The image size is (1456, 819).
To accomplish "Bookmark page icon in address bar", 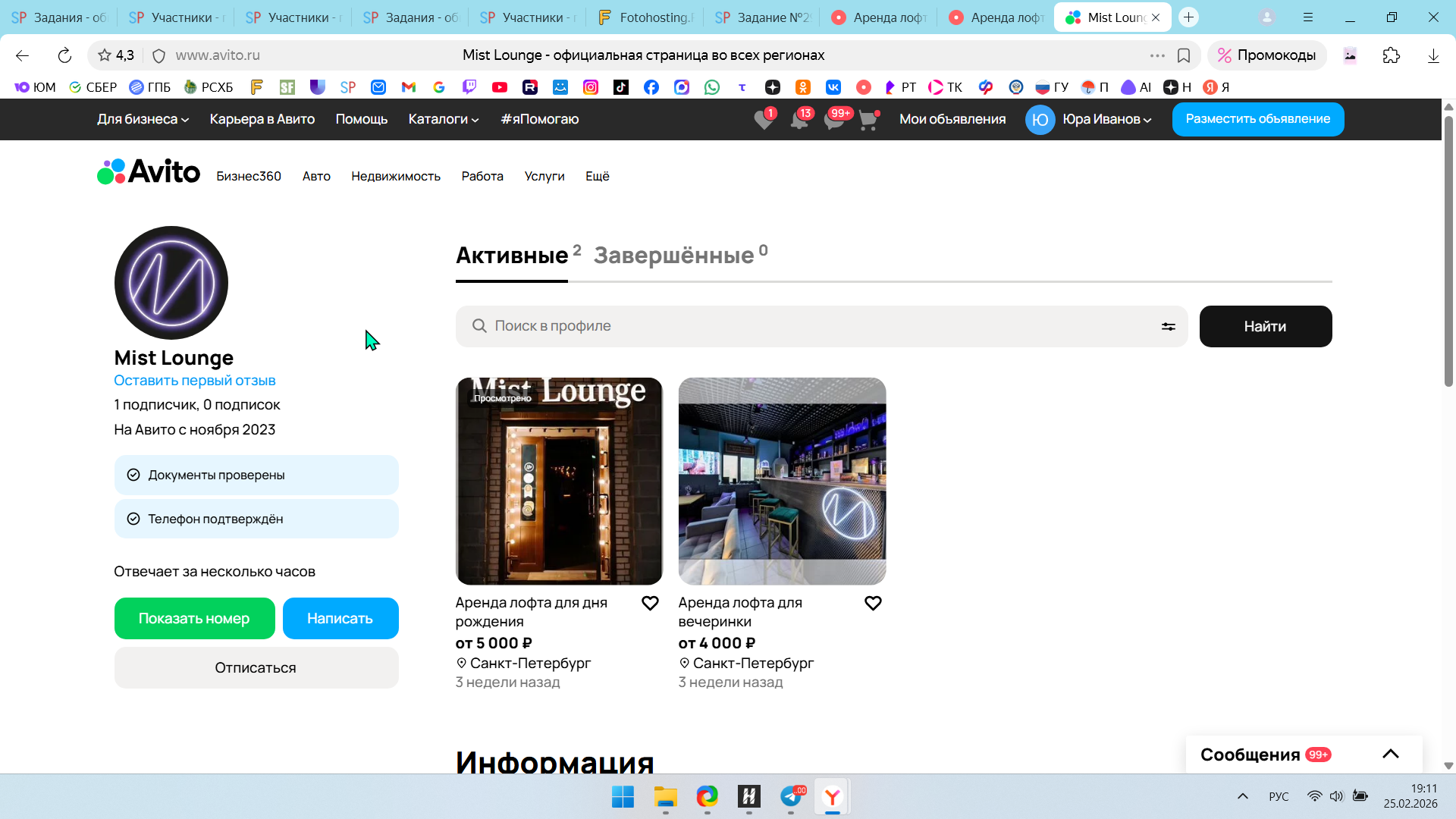I will (x=1184, y=55).
